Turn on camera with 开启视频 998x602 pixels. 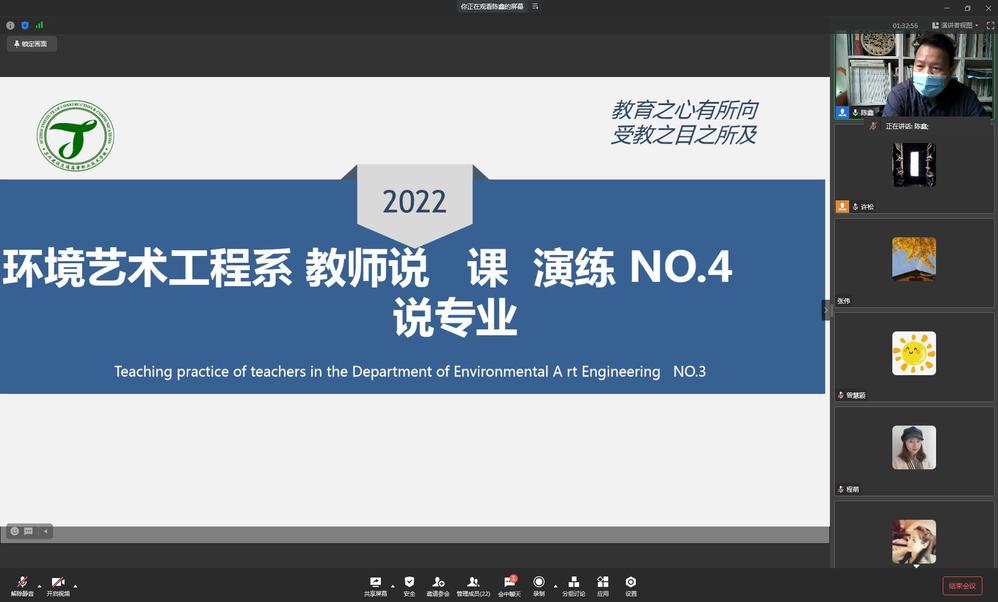point(58,585)
